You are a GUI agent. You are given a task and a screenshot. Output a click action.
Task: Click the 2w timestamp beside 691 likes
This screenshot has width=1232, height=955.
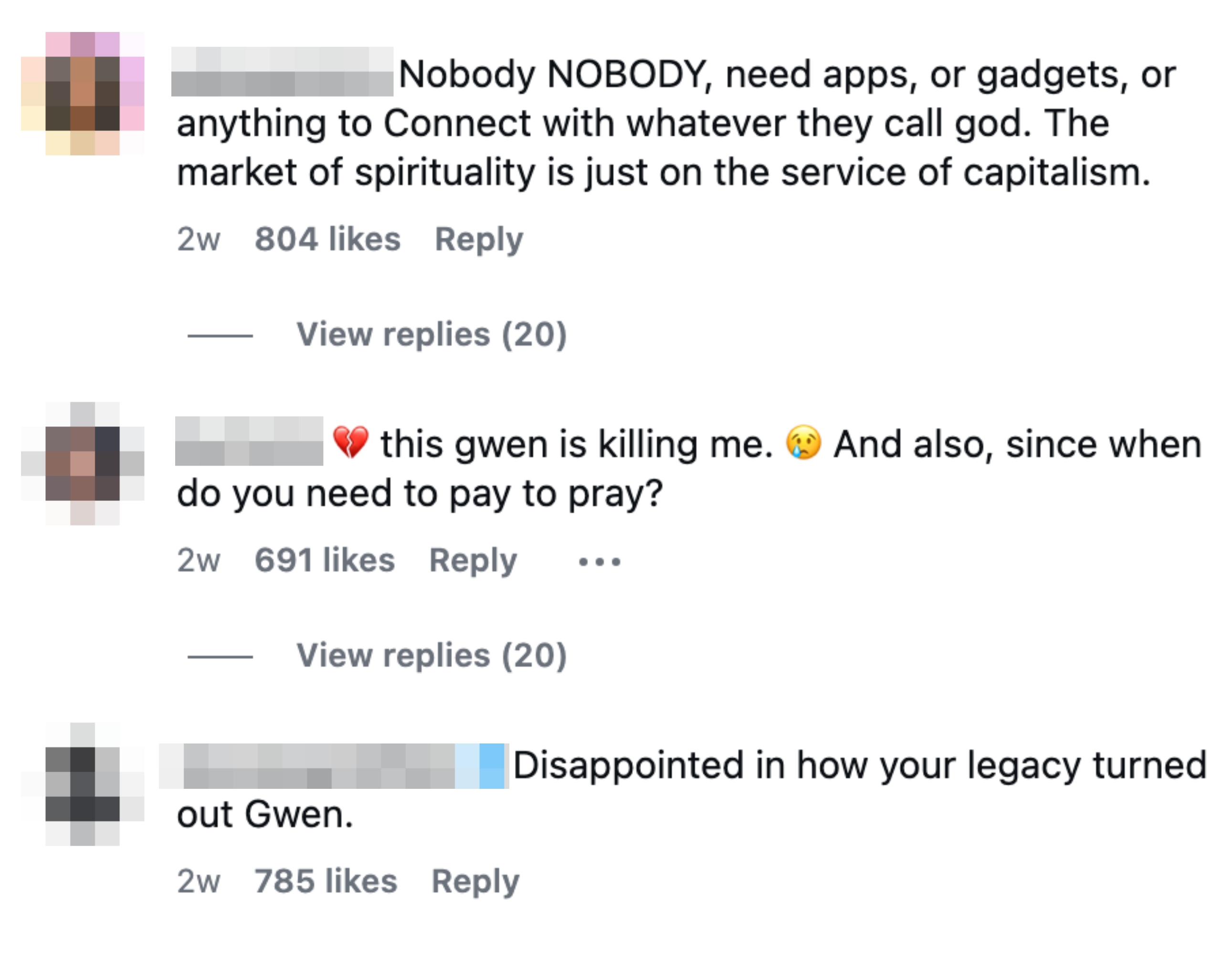(x=198, y=561)
